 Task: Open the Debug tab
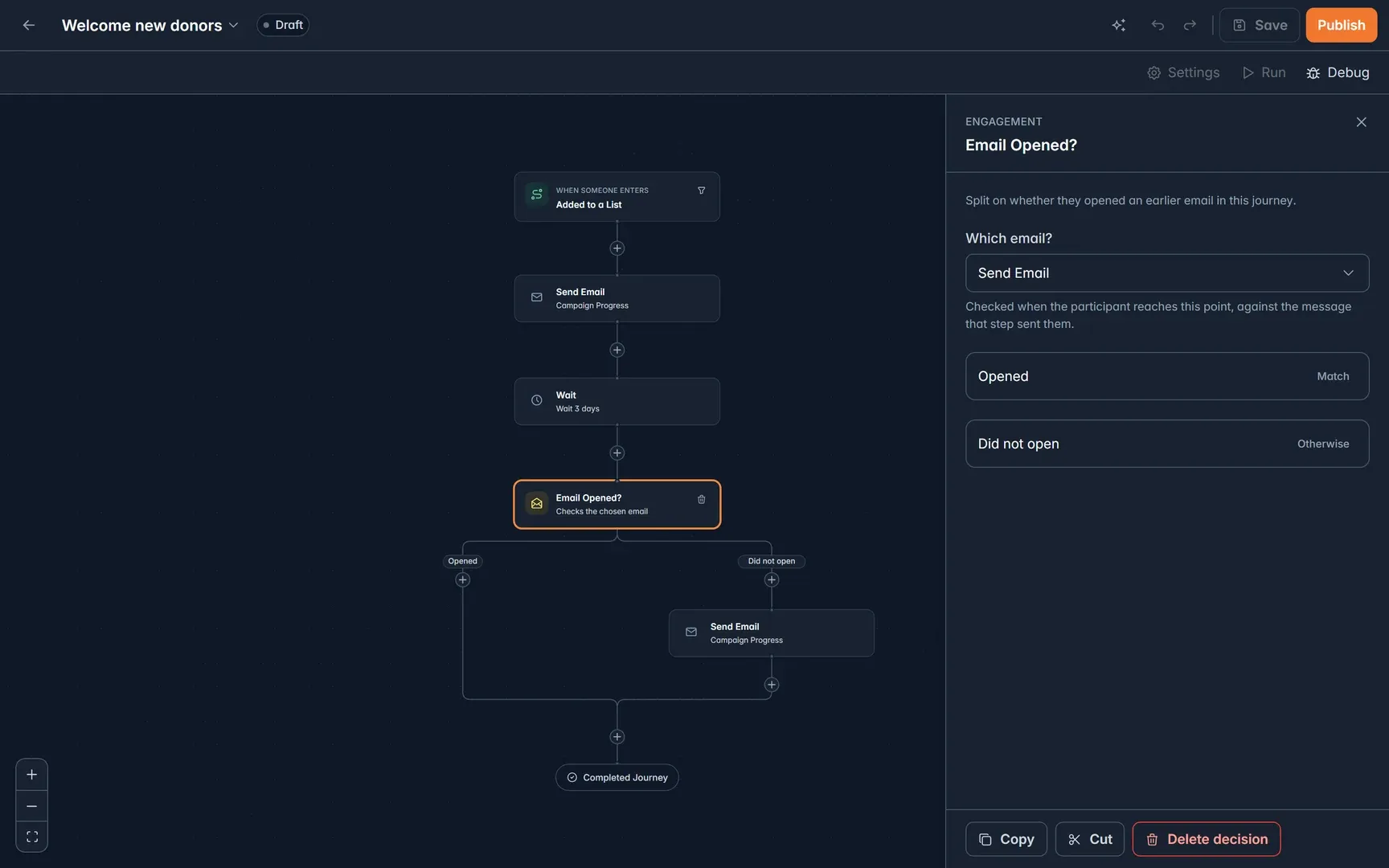pyautogui.click(x=1338, y=72)
